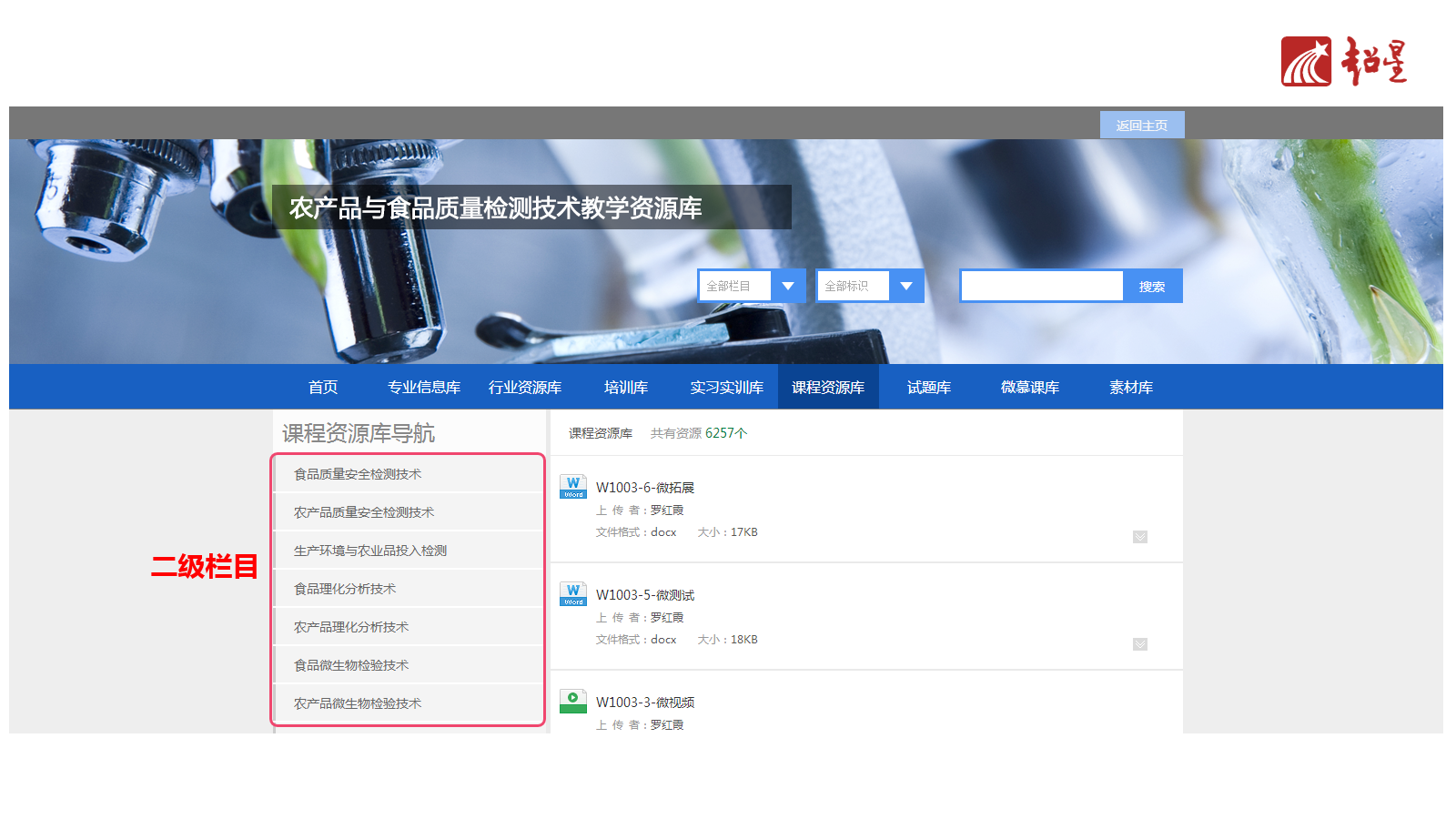Viewport: 1456px width, 819px height.
Task: Open the 全部标识 dropdown
Action: point(870,286)
